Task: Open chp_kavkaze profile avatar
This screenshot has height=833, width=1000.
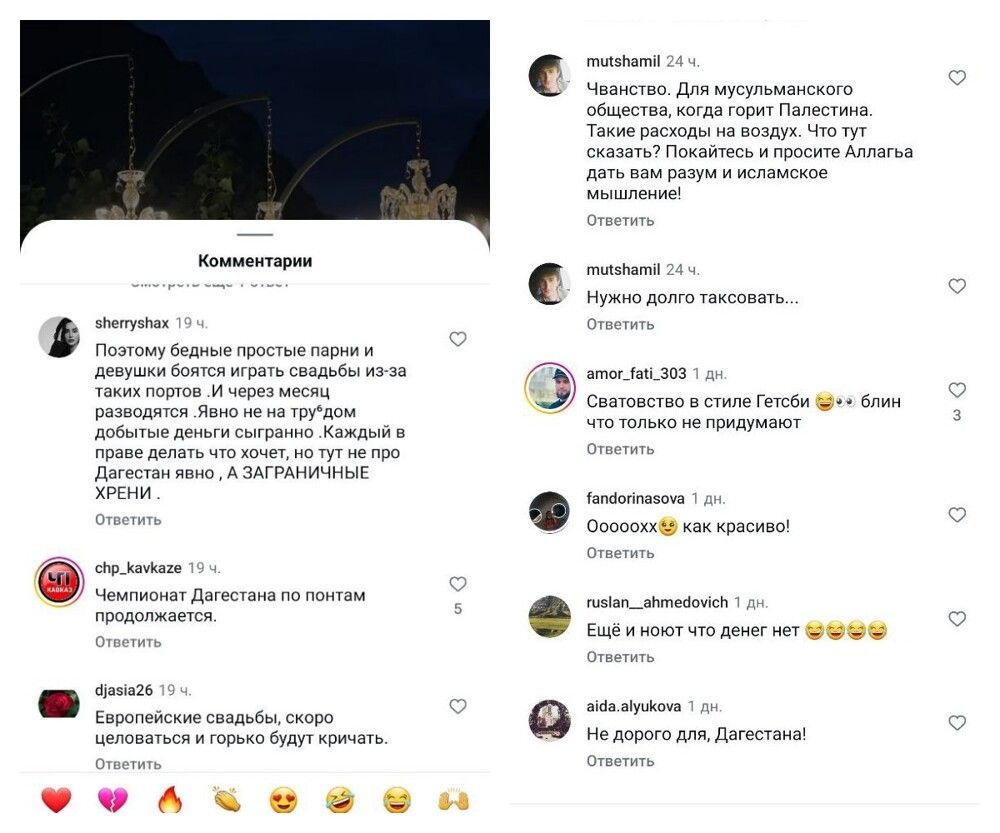Action: pos(59,582)
